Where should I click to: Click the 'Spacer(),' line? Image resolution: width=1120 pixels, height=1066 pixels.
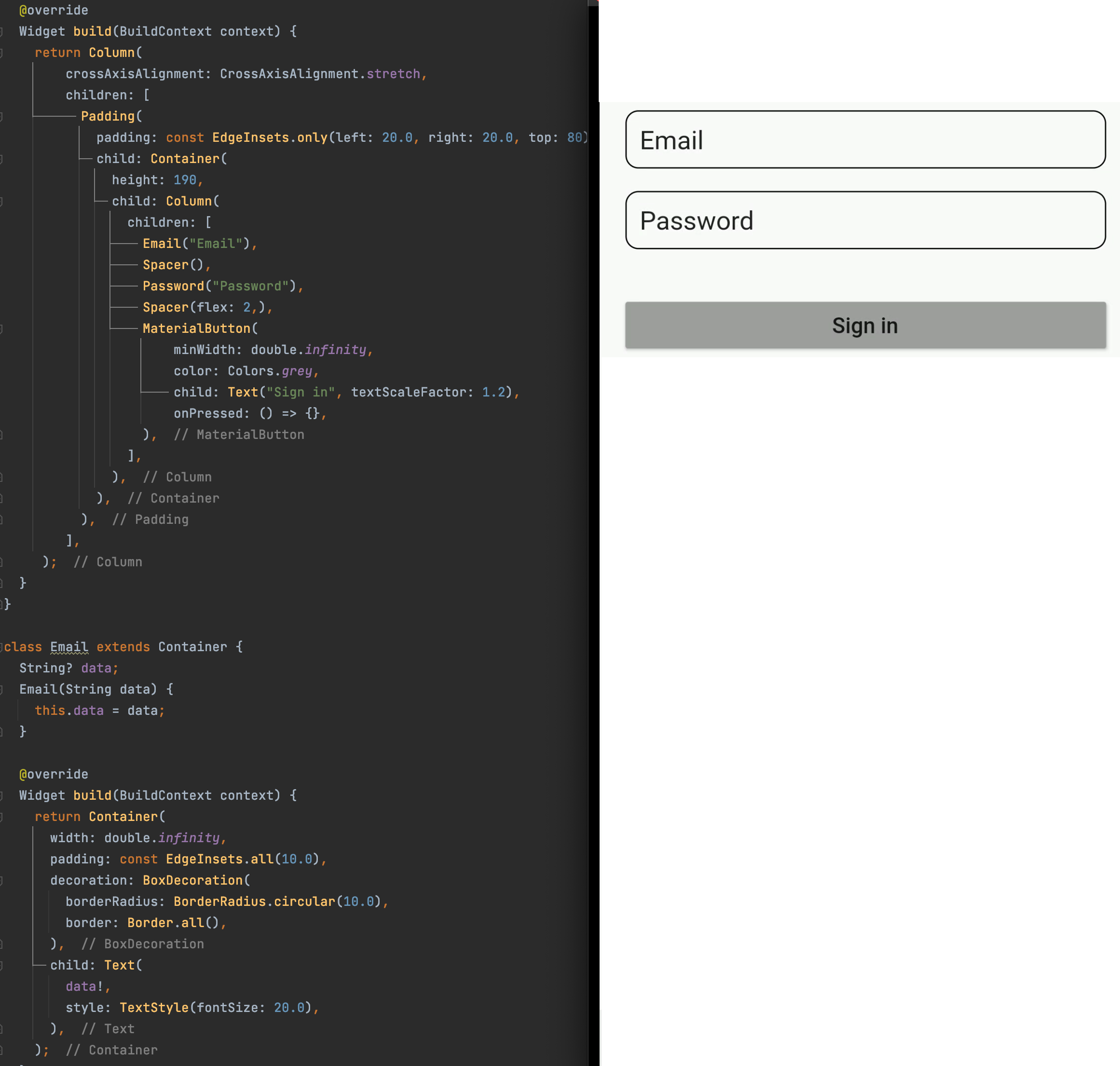tap(177, 265)
